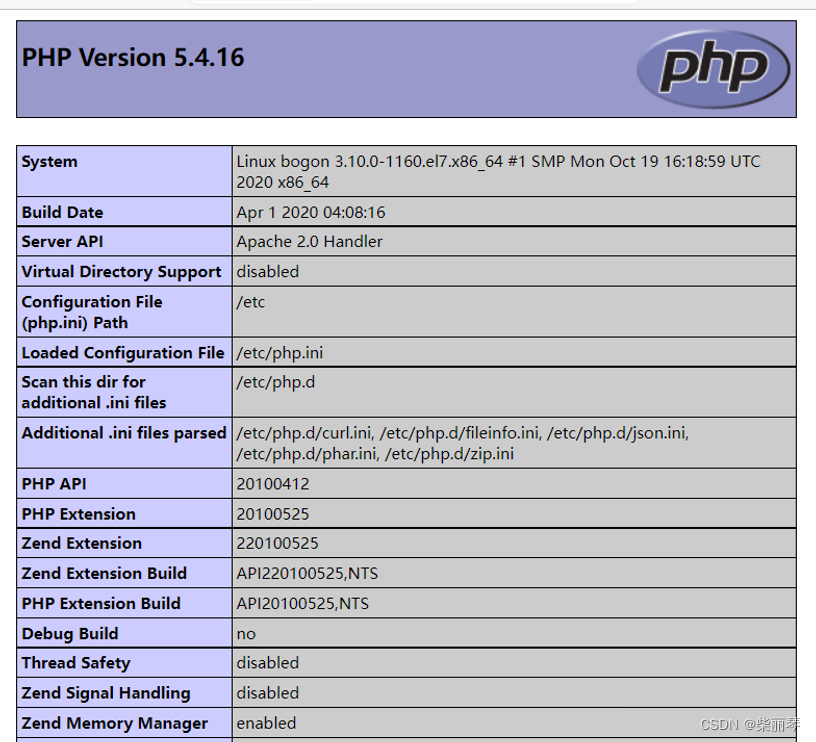Select the '20100525' PHP Extension value
This screenshot has width=816, height=742.
point(273,514)
